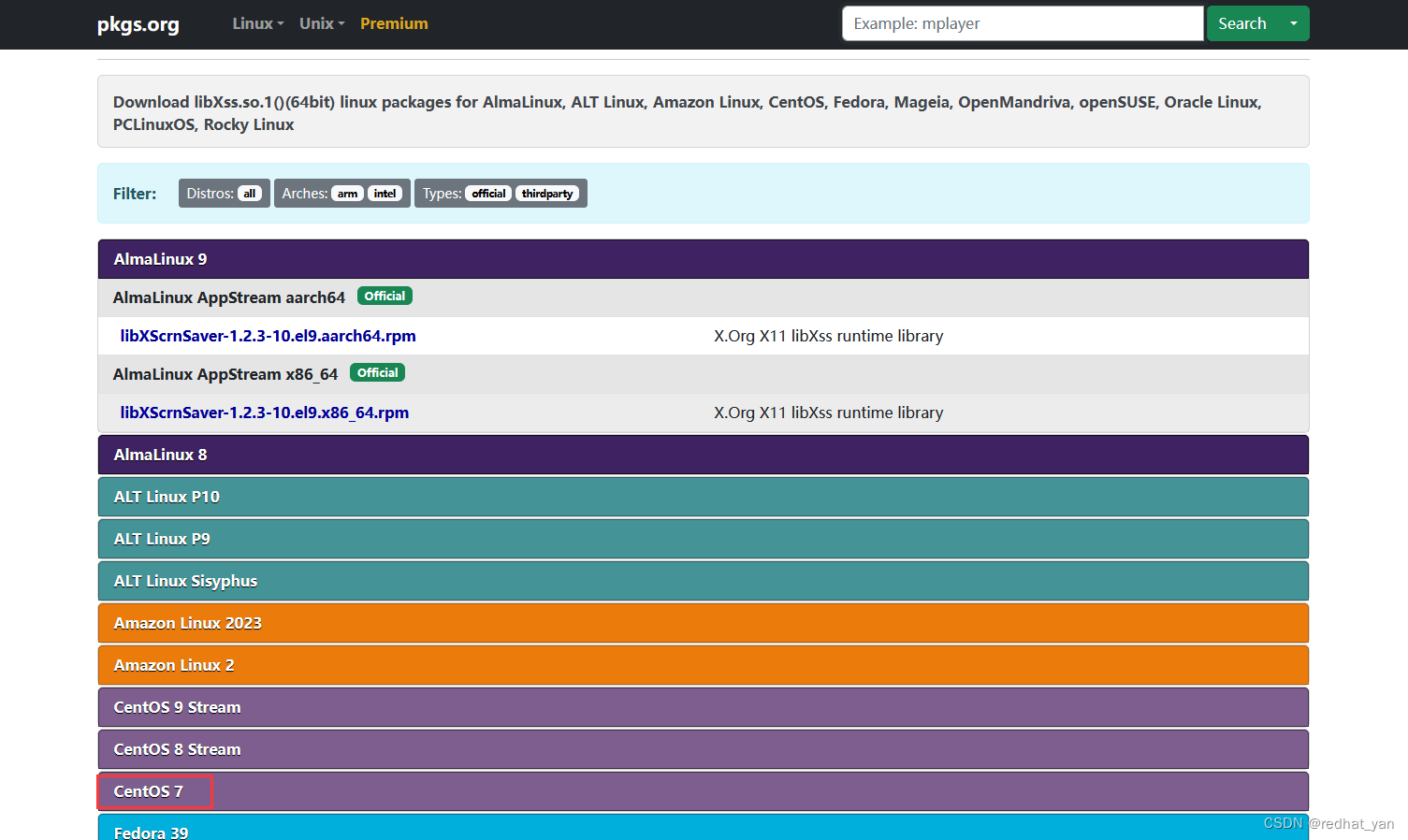Download libXScrnSaver-1.2.3-10.el9.aarch64.rpm package
The height and width of the screenshot is (840, 1408).
click(268, 336)
